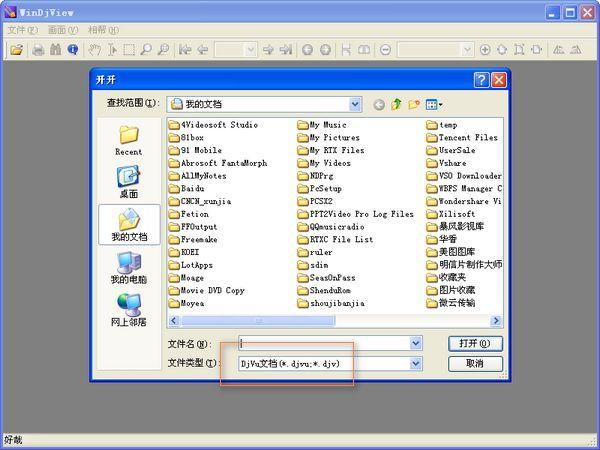Select 我的文档 in places bar
The height and width of the screenshot is (450, 600).
pyautogui.click(x=128, y=225)
